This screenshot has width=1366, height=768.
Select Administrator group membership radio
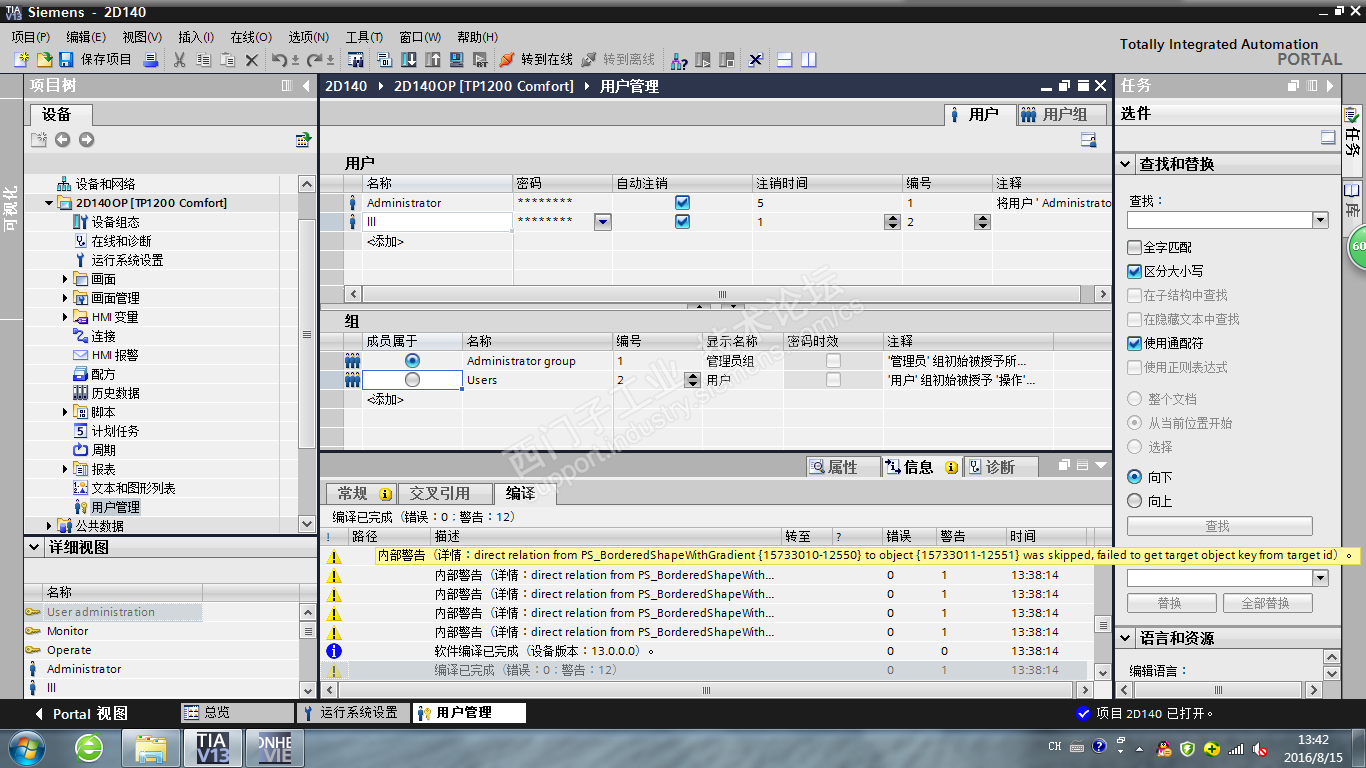412,360
